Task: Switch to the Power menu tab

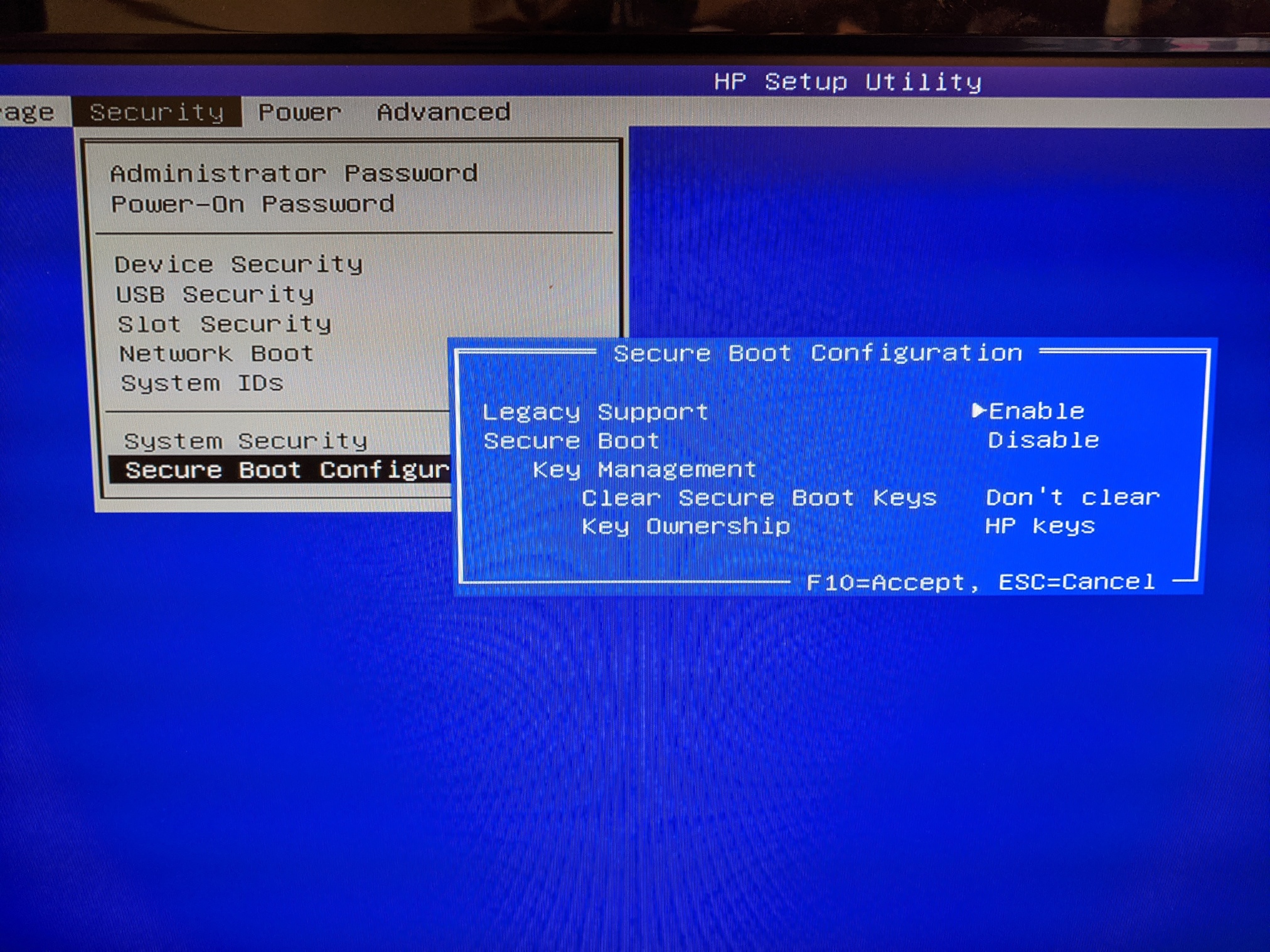Action: (x=299, y=113)
